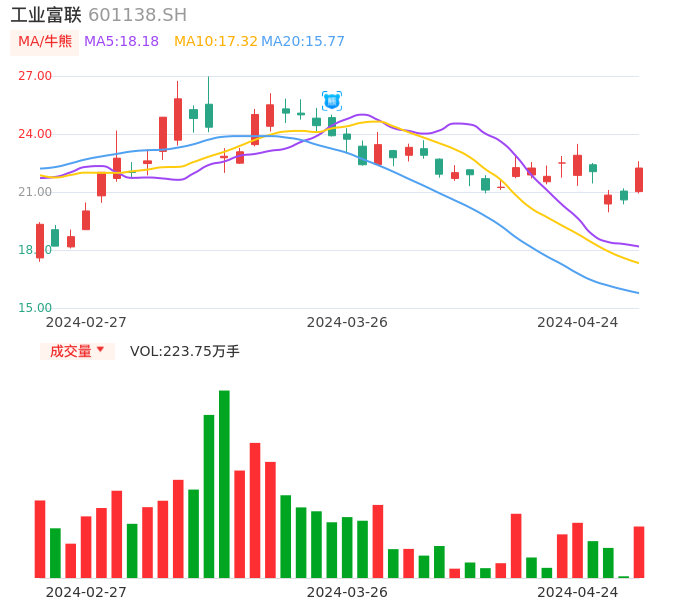Toggle the MA/牛熊 indicator button
This screenshot has width=686, height=606.
click(x=44, y=42)
